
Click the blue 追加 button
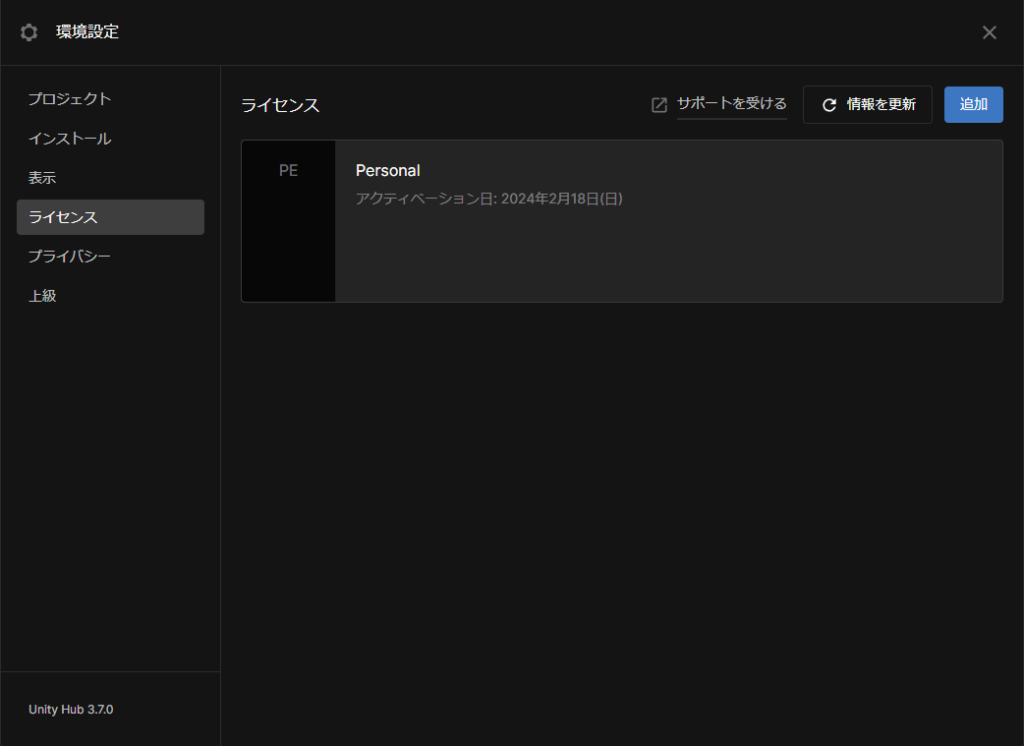point(973,104)
